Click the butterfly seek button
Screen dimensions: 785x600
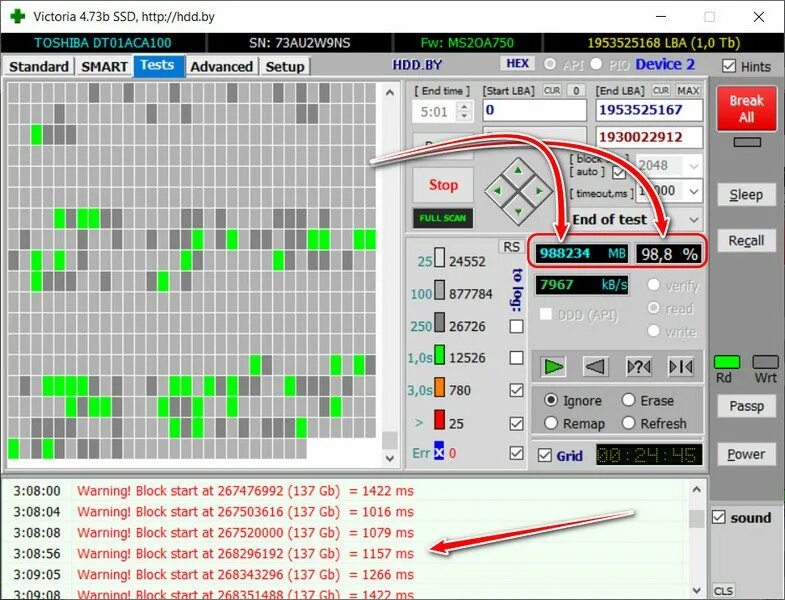click(681, 367)
